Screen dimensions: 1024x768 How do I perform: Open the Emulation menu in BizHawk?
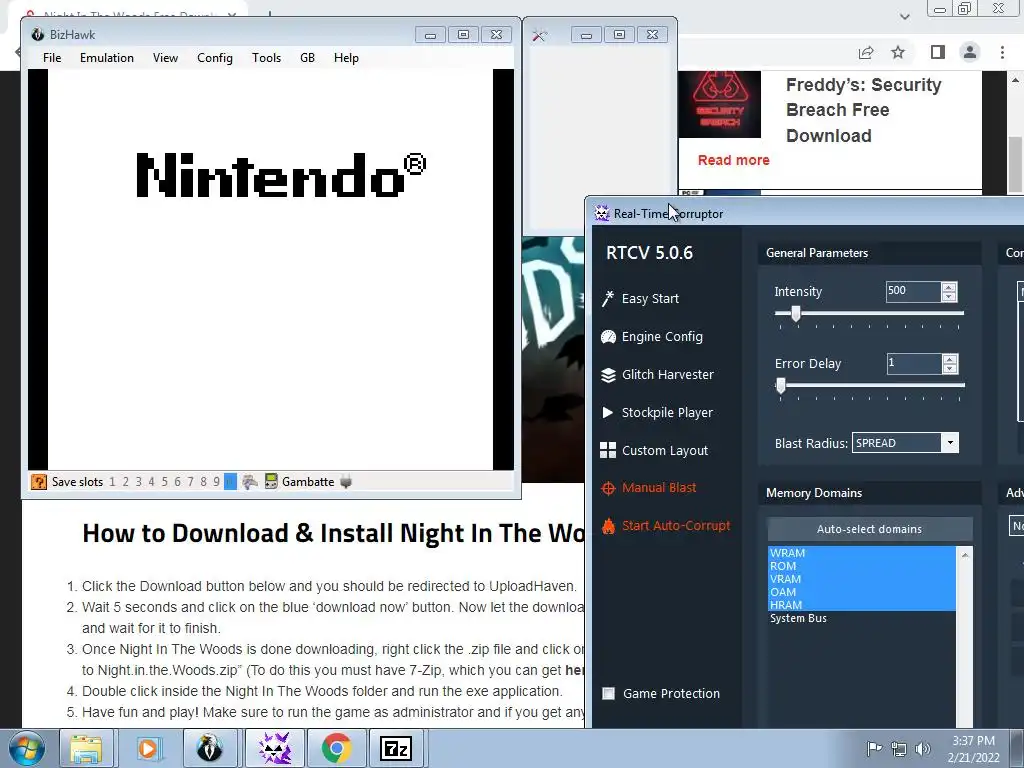click(x=106, y=57)
